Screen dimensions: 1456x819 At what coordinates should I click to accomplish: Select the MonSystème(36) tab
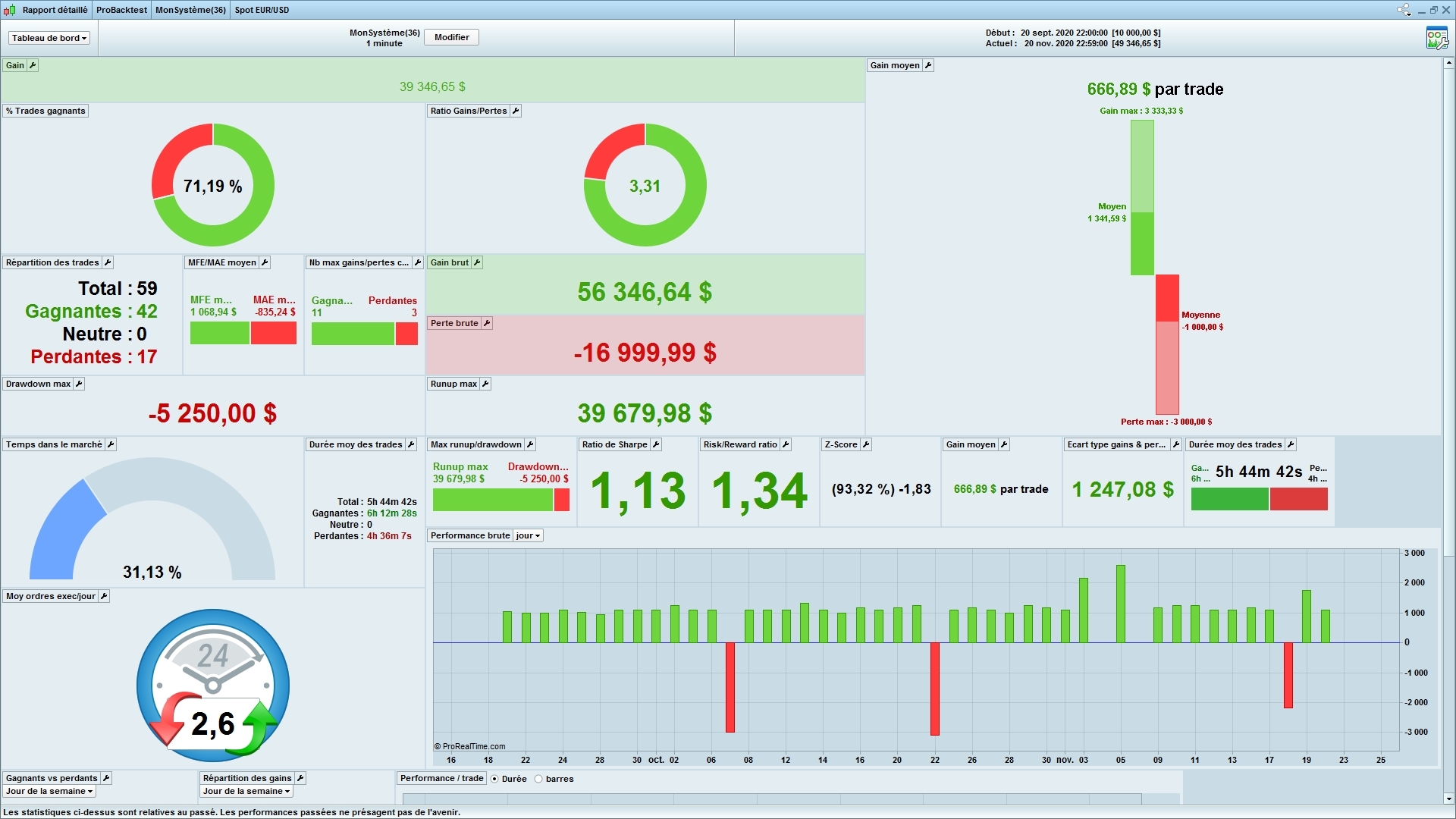(190, 10)
